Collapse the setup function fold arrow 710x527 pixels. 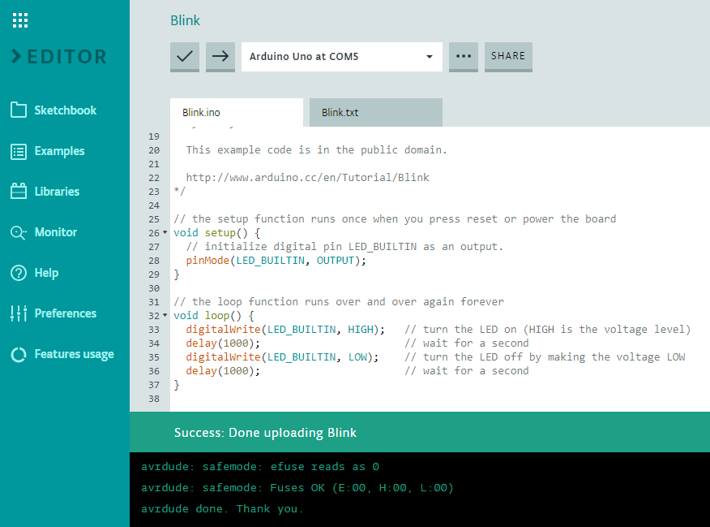click(165, 233)
